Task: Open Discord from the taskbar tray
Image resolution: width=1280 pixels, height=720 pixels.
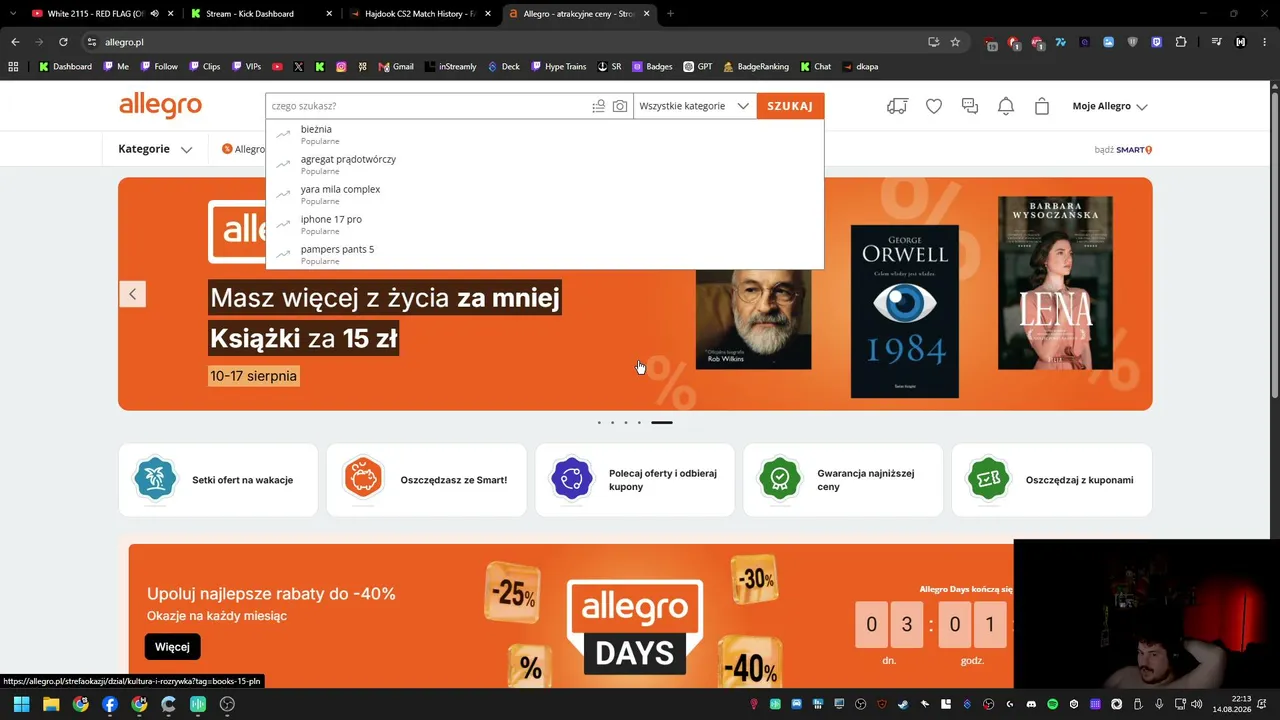Action: pos(1031,705)
